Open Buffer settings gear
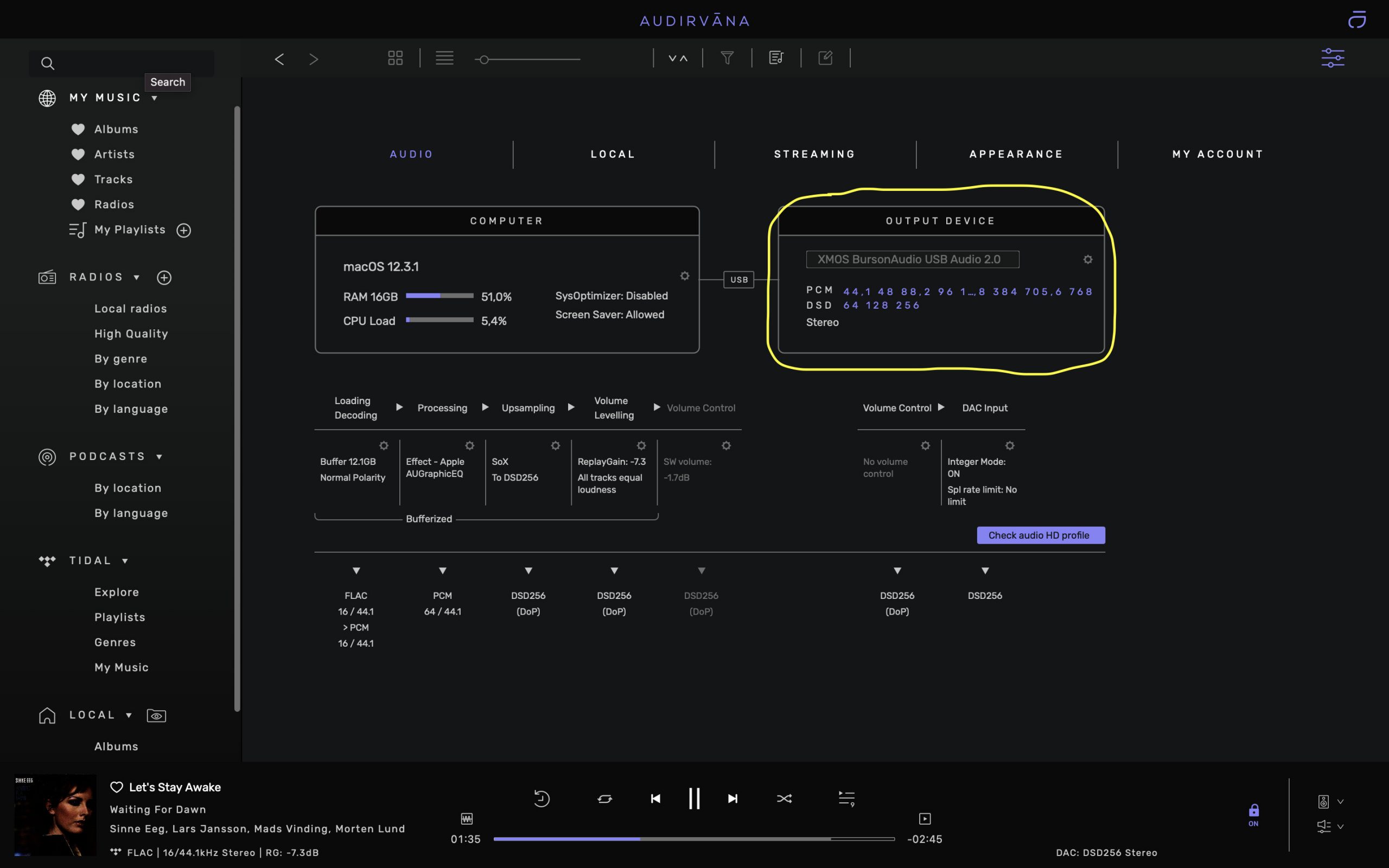This screenshot has height=868, width=1389. click(x=384, y=445)
